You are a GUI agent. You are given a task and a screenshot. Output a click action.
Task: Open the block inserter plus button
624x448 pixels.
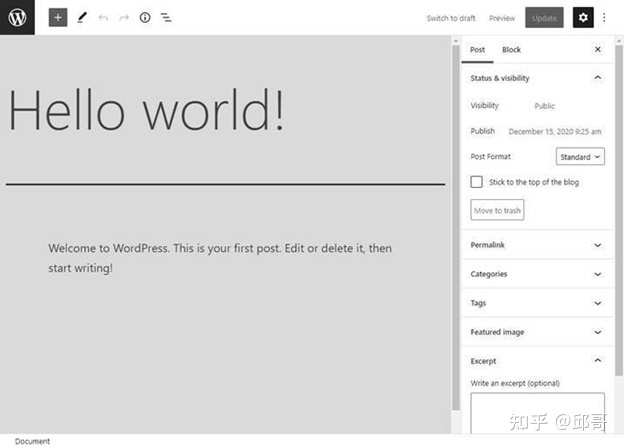(58, 18)
